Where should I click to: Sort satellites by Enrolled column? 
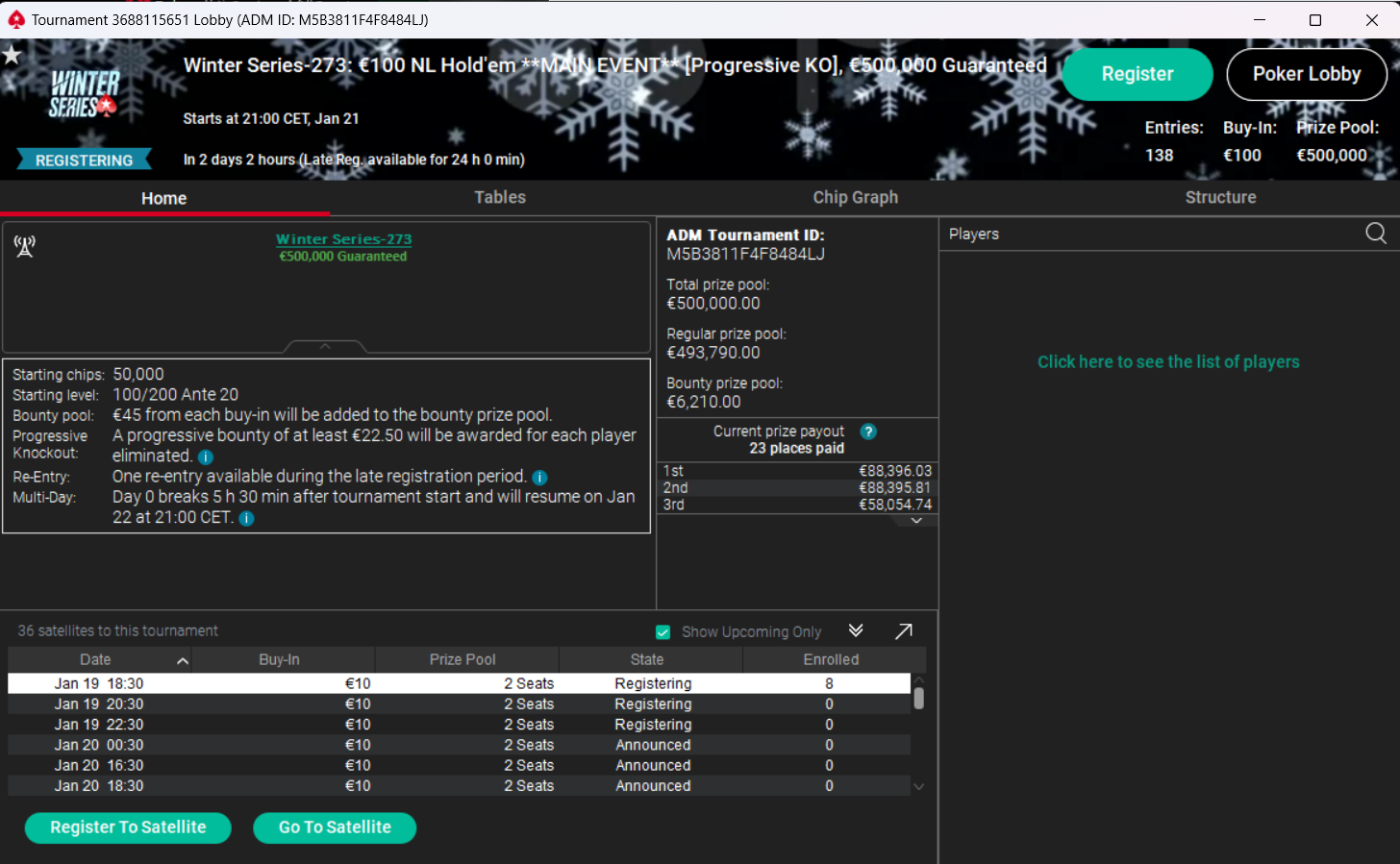pos(835,659)
